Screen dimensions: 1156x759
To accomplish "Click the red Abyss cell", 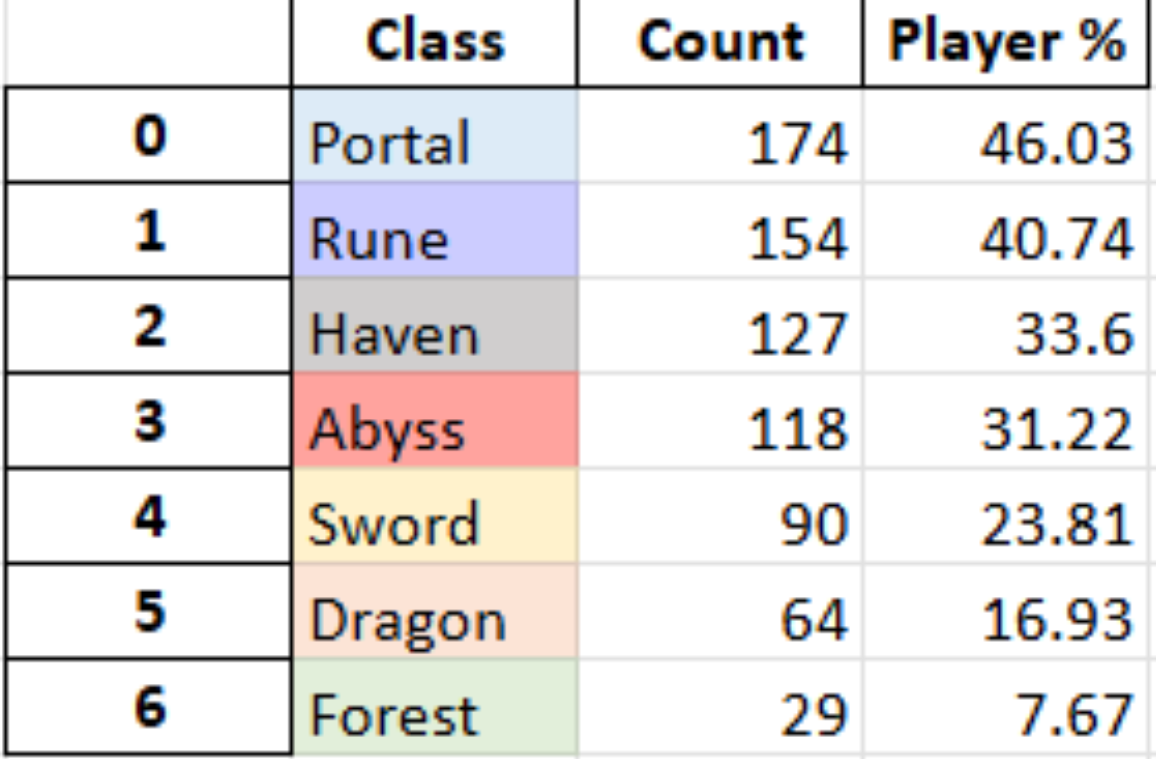I will (435, 421).
